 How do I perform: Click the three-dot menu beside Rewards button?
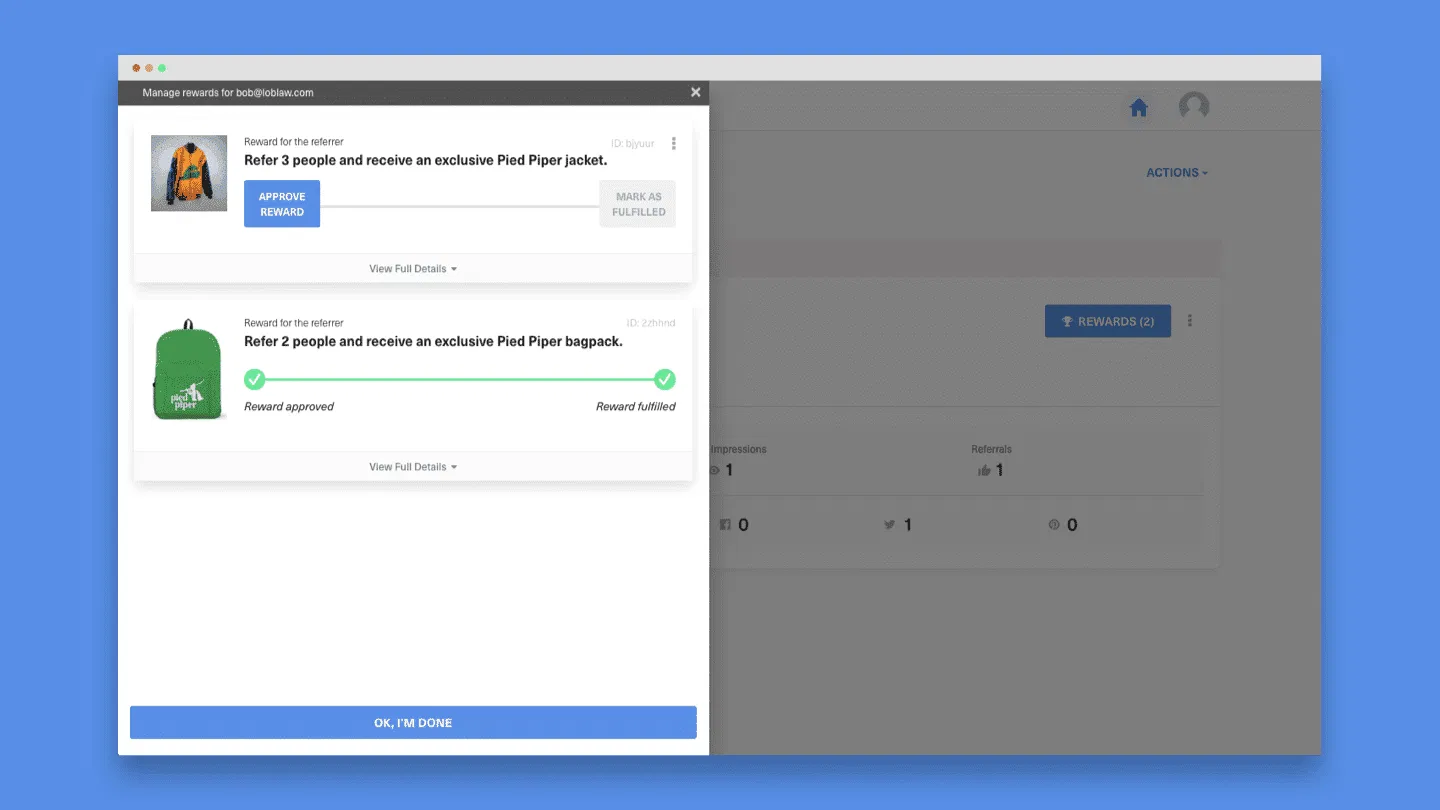point(1190,321)
